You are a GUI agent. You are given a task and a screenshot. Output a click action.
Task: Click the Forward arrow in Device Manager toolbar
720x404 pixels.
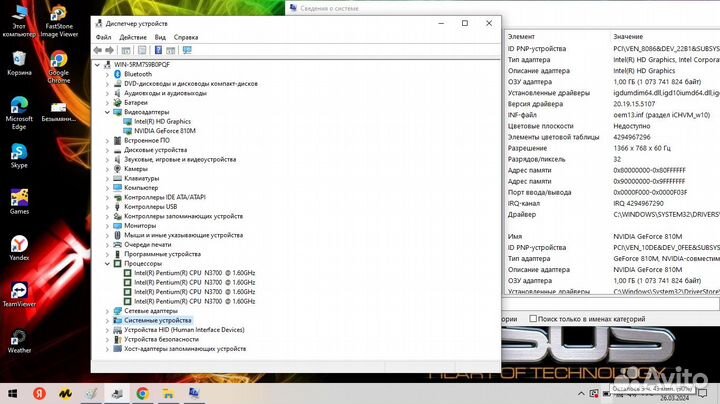point(109,50)
